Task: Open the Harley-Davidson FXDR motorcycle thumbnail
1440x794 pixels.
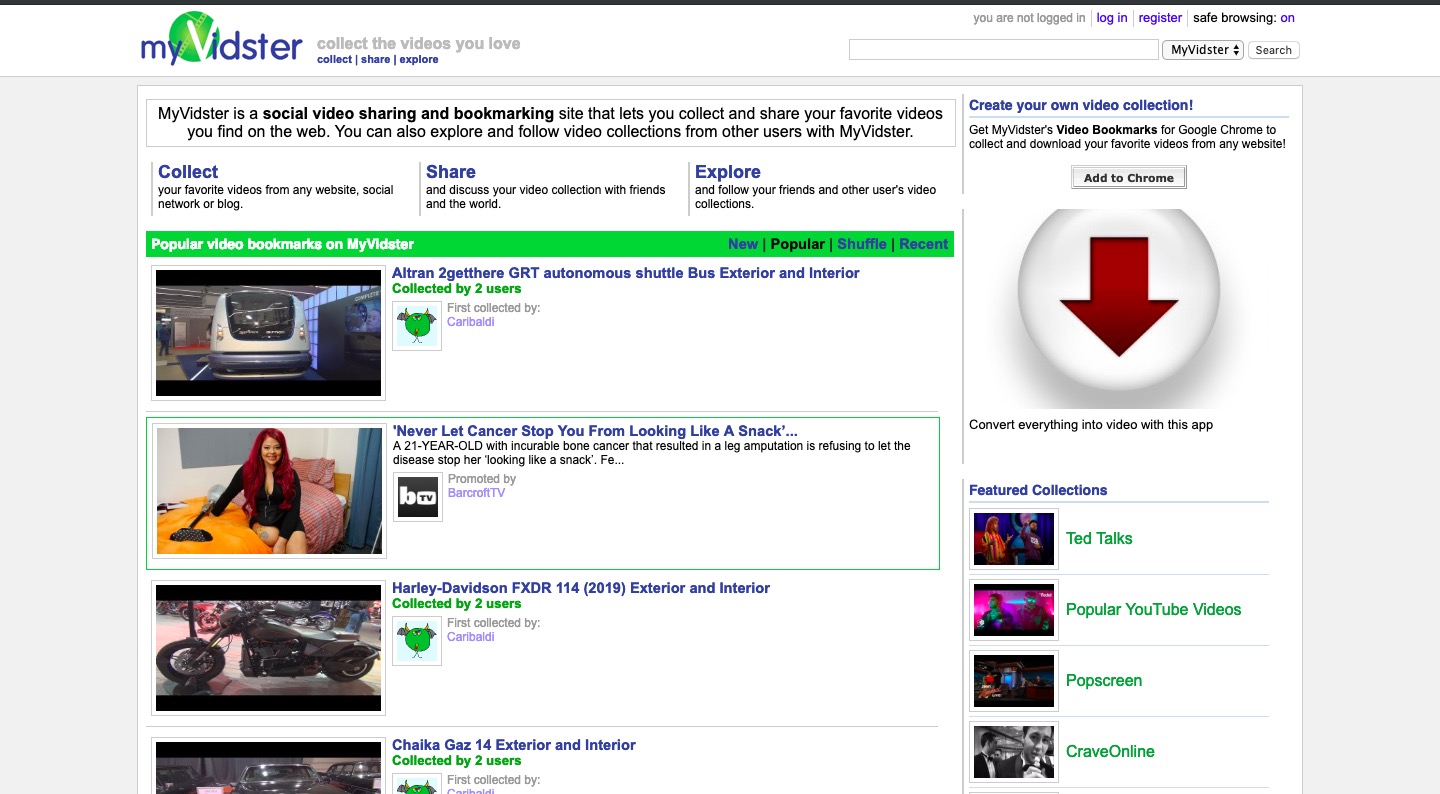Action: click(x=268, y=648)
